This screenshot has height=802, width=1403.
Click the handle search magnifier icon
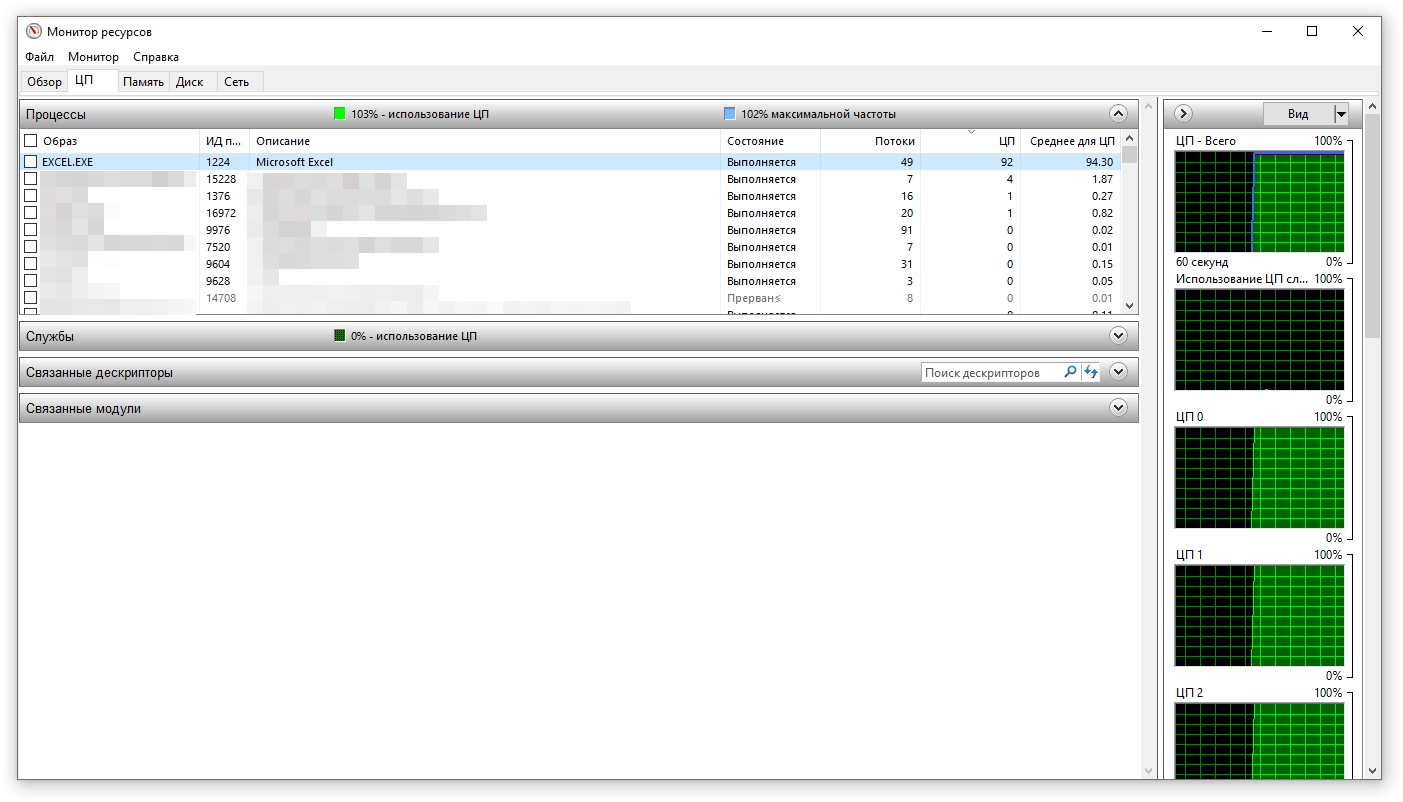click(1070, 372)
